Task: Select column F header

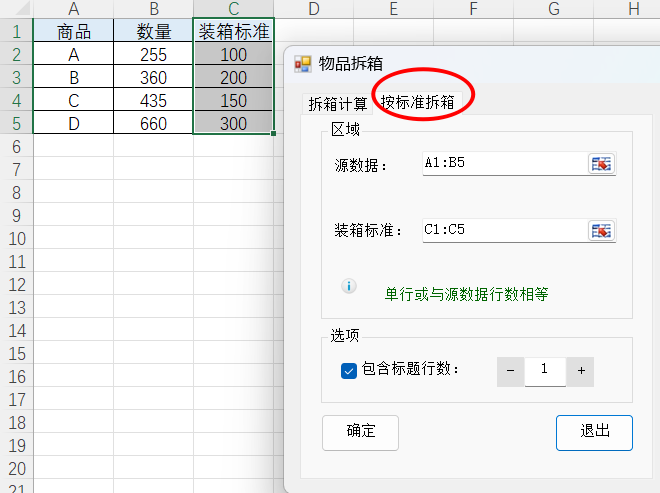Action: click(474, 9)
